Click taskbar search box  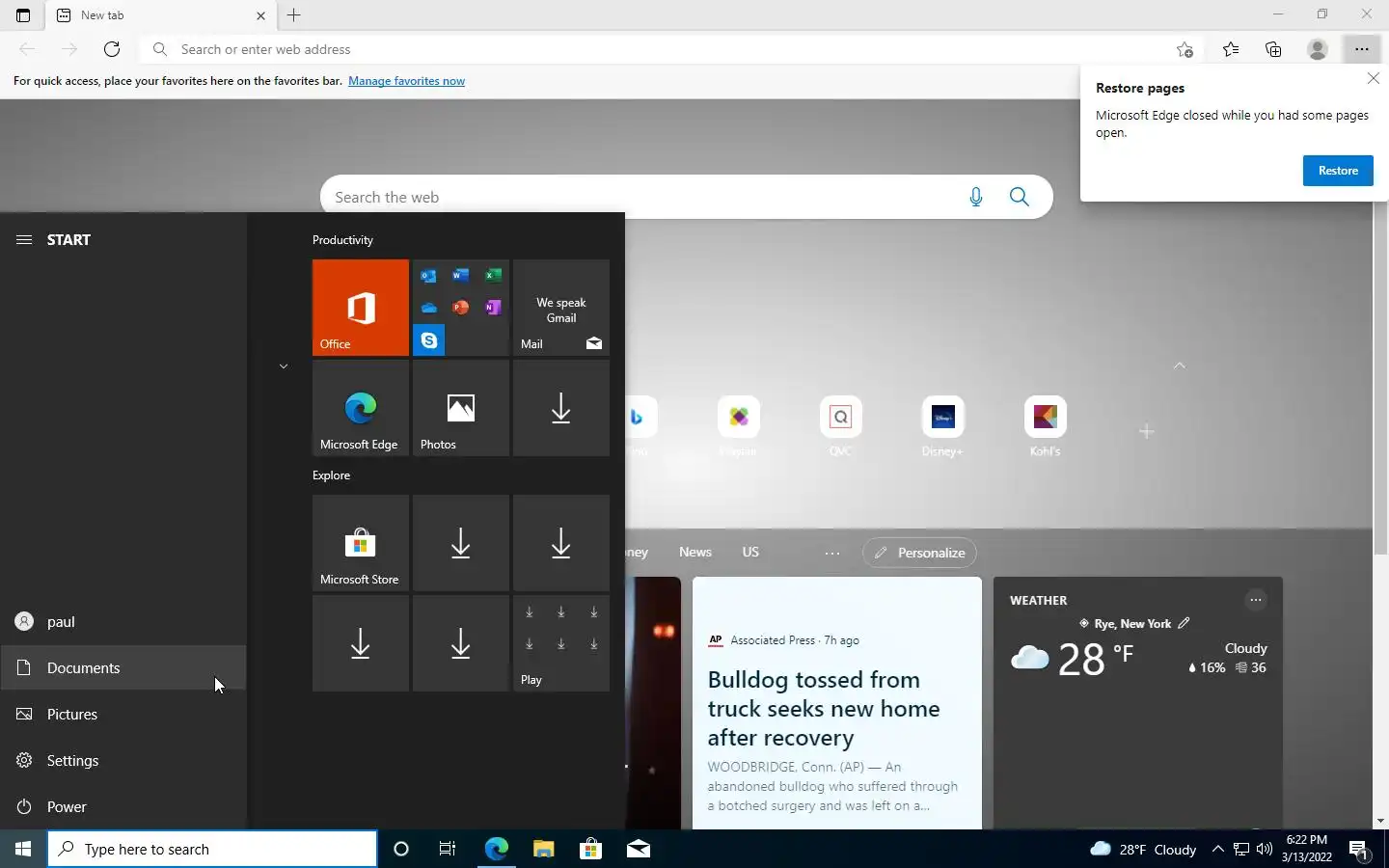pyautogui.click(x=212, y=849)
